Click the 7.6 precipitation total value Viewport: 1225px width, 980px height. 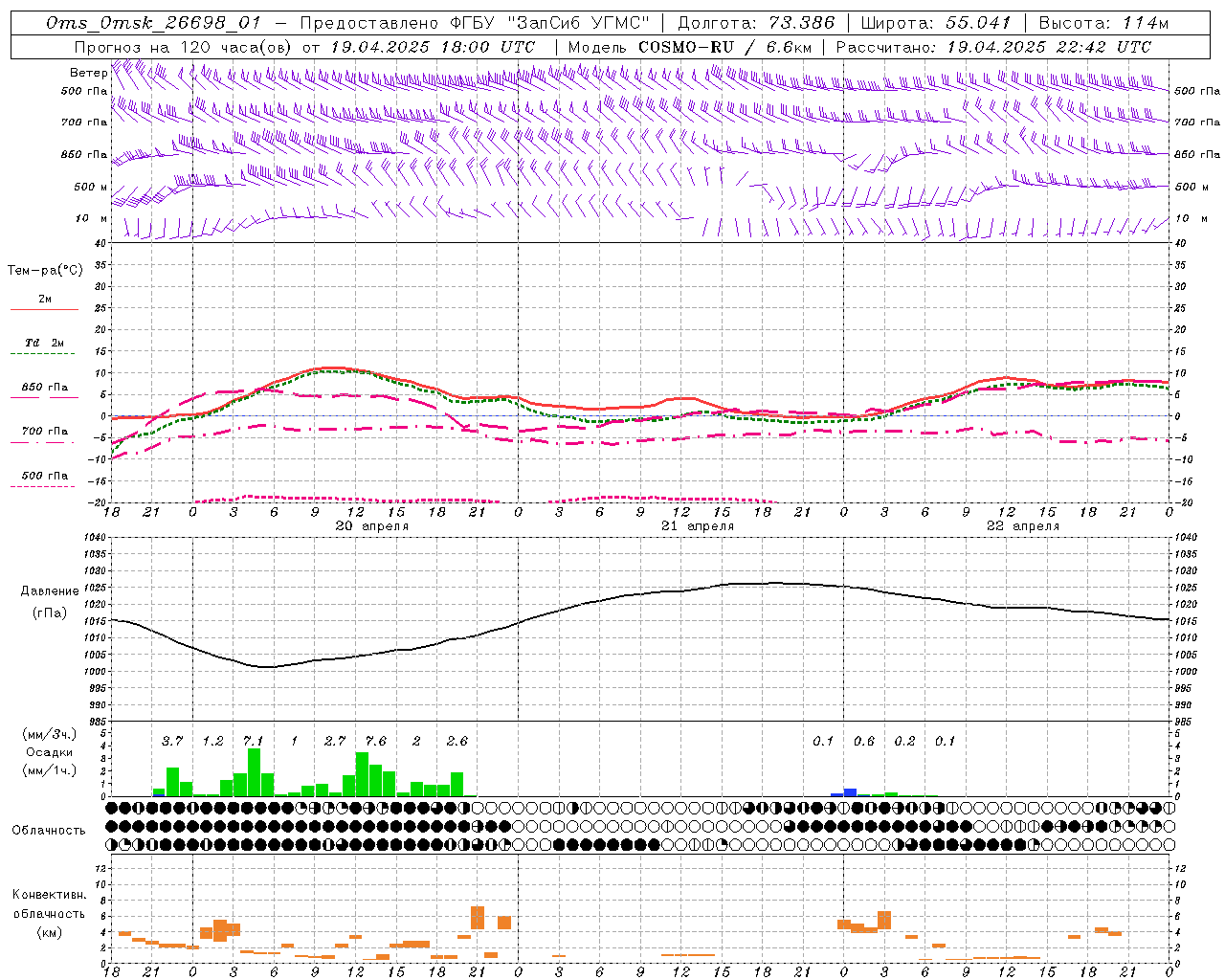click(x=375, y=742)
